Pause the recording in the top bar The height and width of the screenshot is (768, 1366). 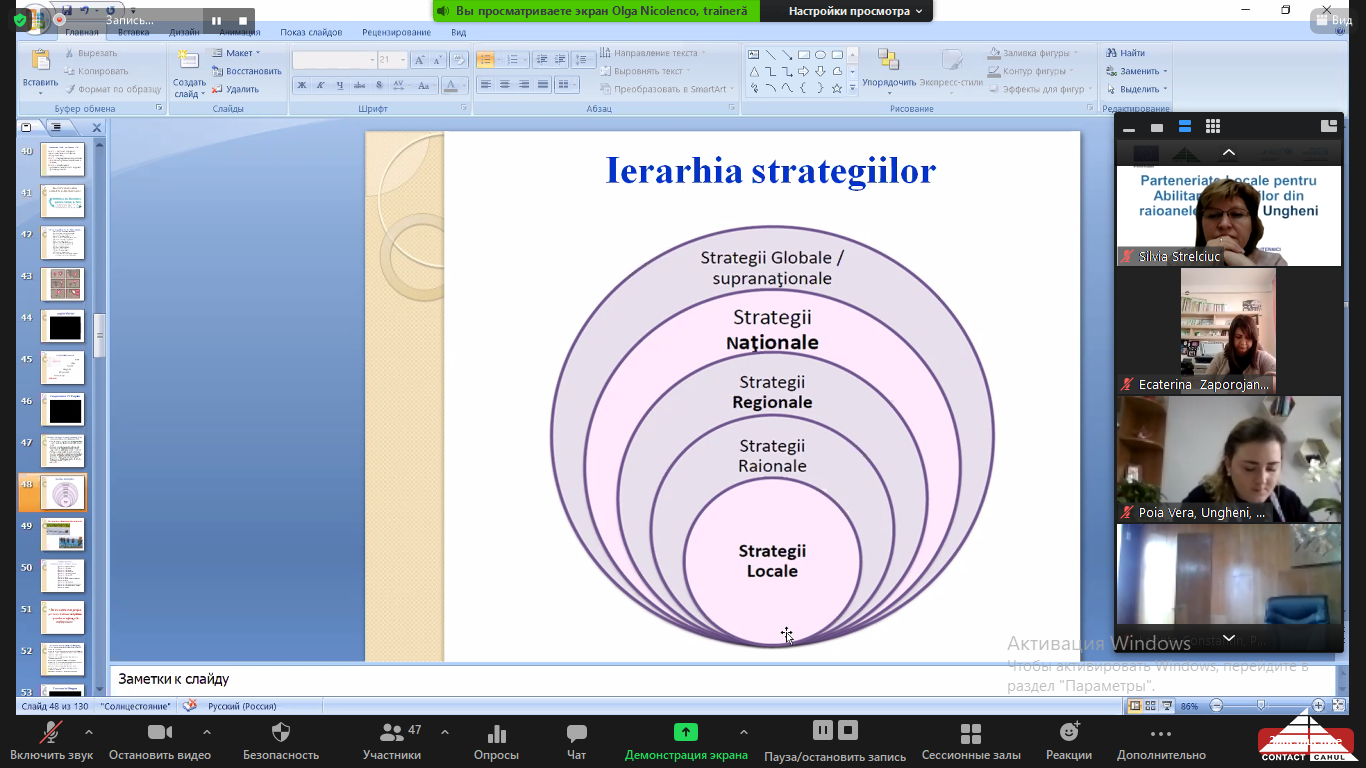pyautogui.click(x=216, y=20)
